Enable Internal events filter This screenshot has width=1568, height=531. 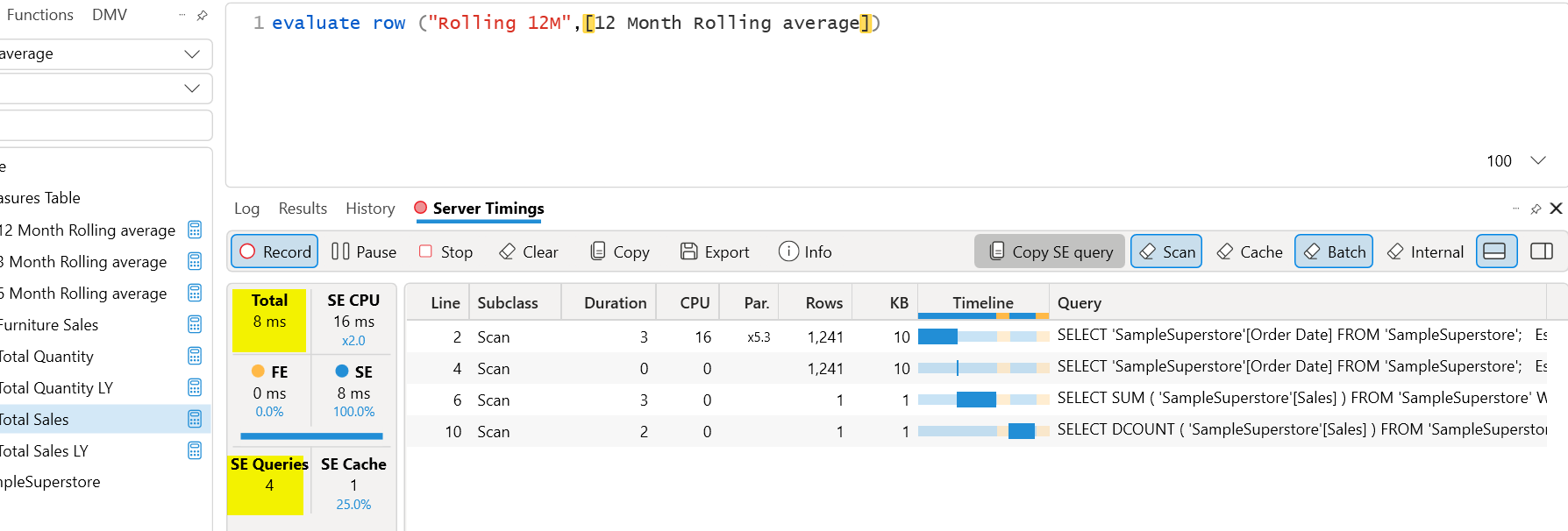point(1425,252)
